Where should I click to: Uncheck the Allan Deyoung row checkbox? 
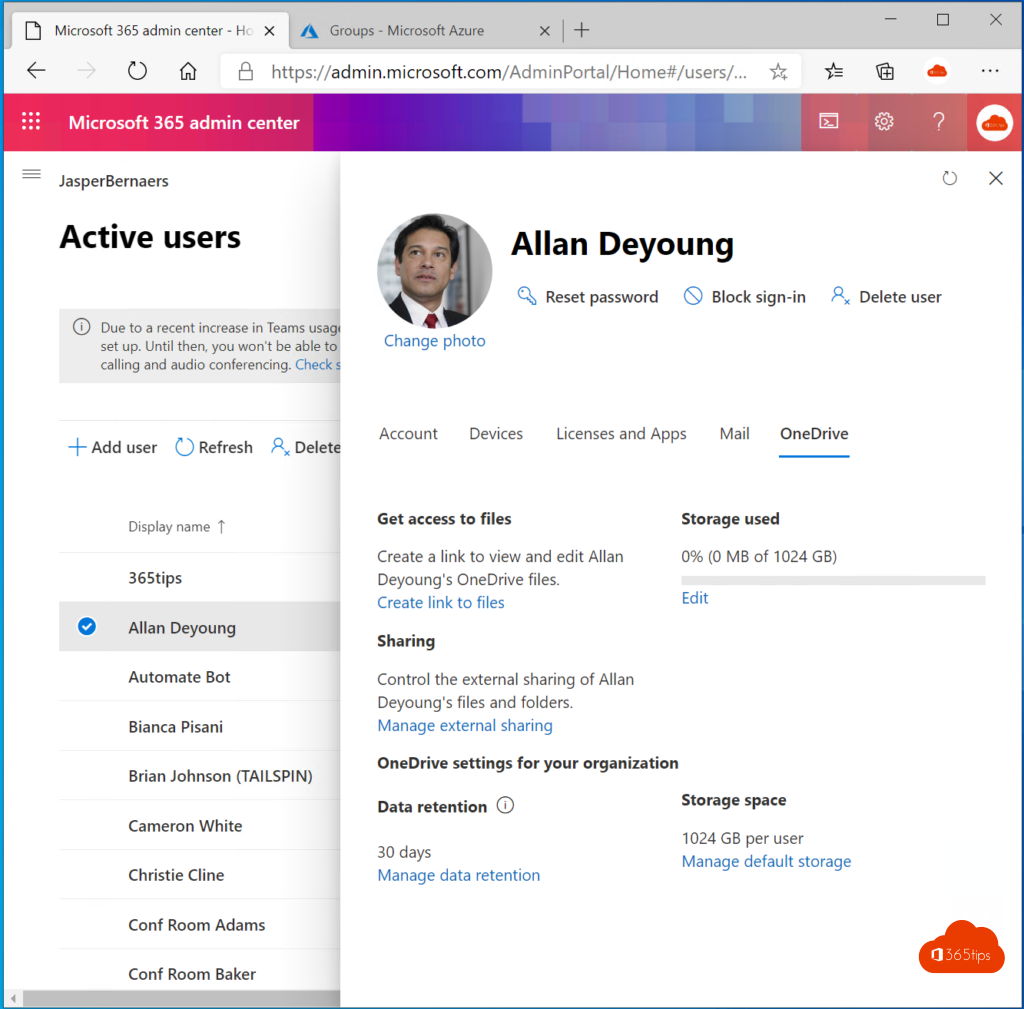(x=87, y=627)
